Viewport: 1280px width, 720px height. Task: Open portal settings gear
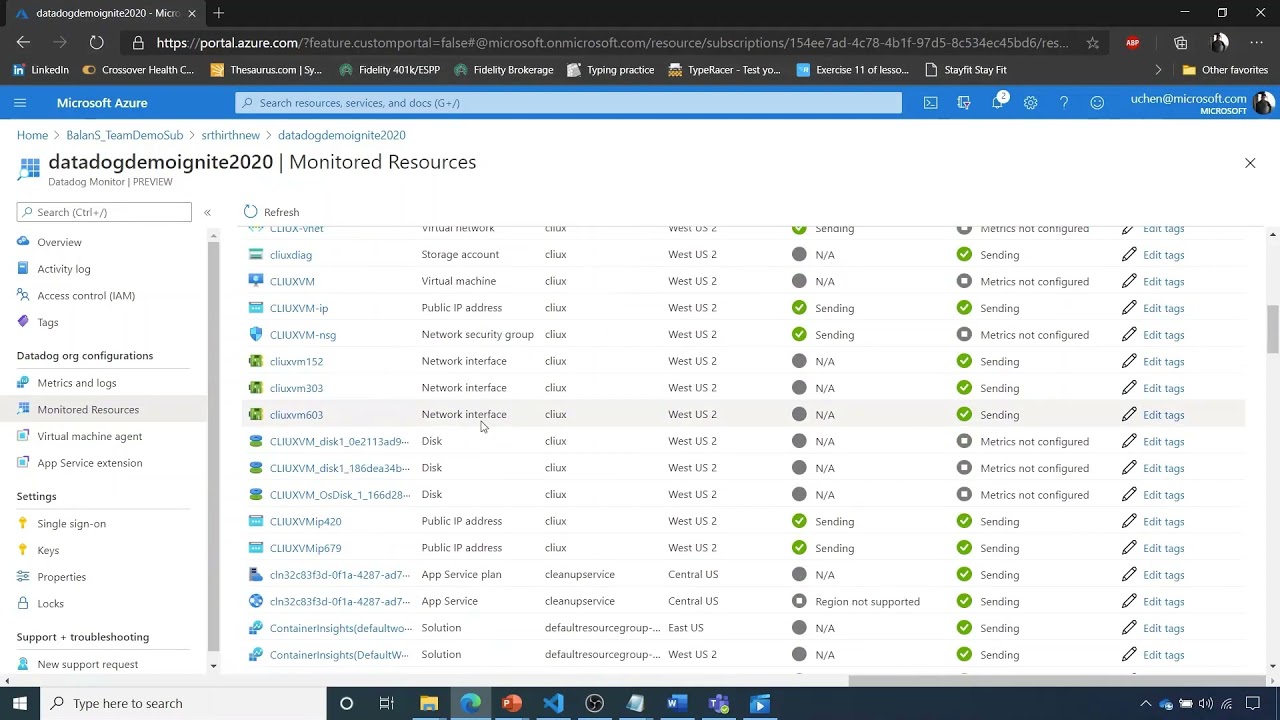coord(1031,103)
